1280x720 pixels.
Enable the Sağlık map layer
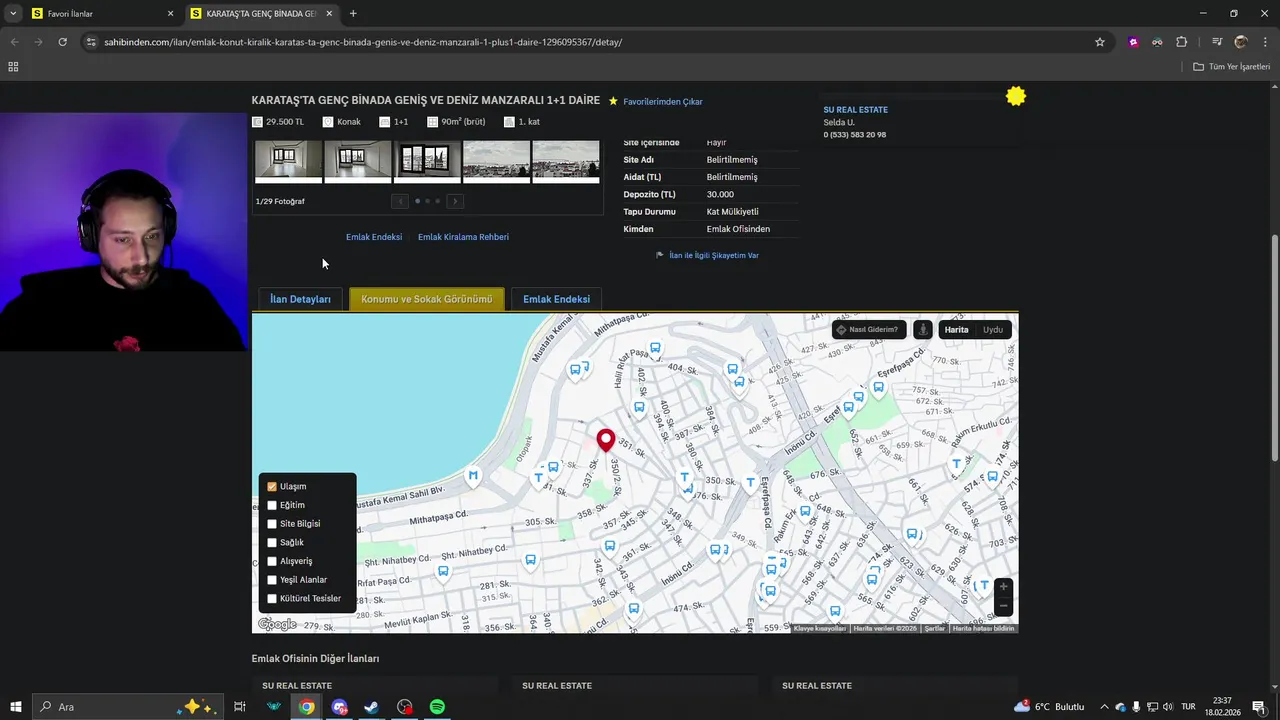[x=272, y=543]
